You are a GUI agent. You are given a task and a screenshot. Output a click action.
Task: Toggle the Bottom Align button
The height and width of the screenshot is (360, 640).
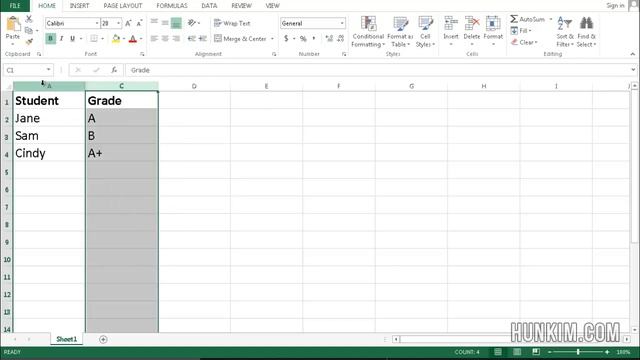point(176,23)
